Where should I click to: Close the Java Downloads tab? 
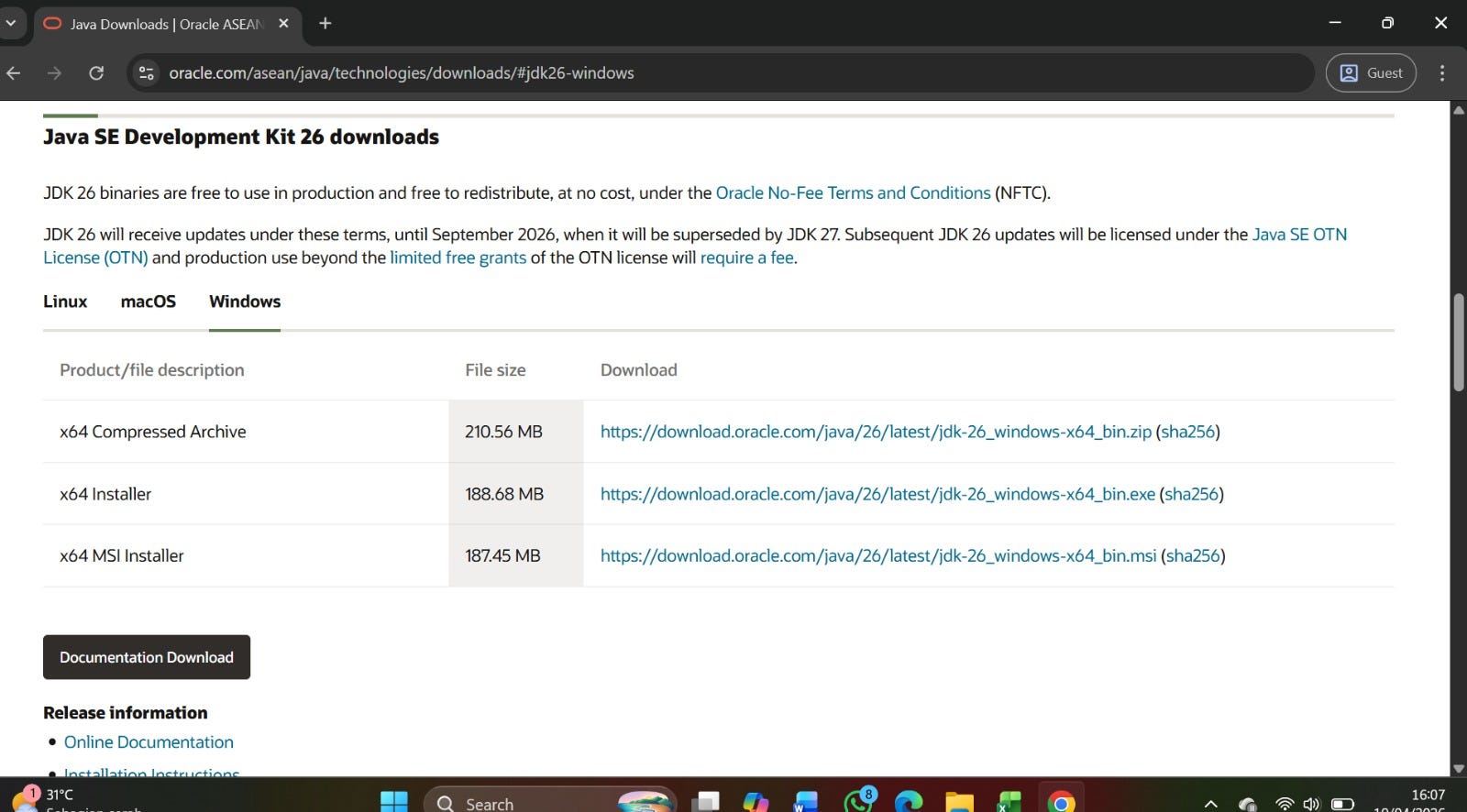pyautogui.click(x=283, y=24)
